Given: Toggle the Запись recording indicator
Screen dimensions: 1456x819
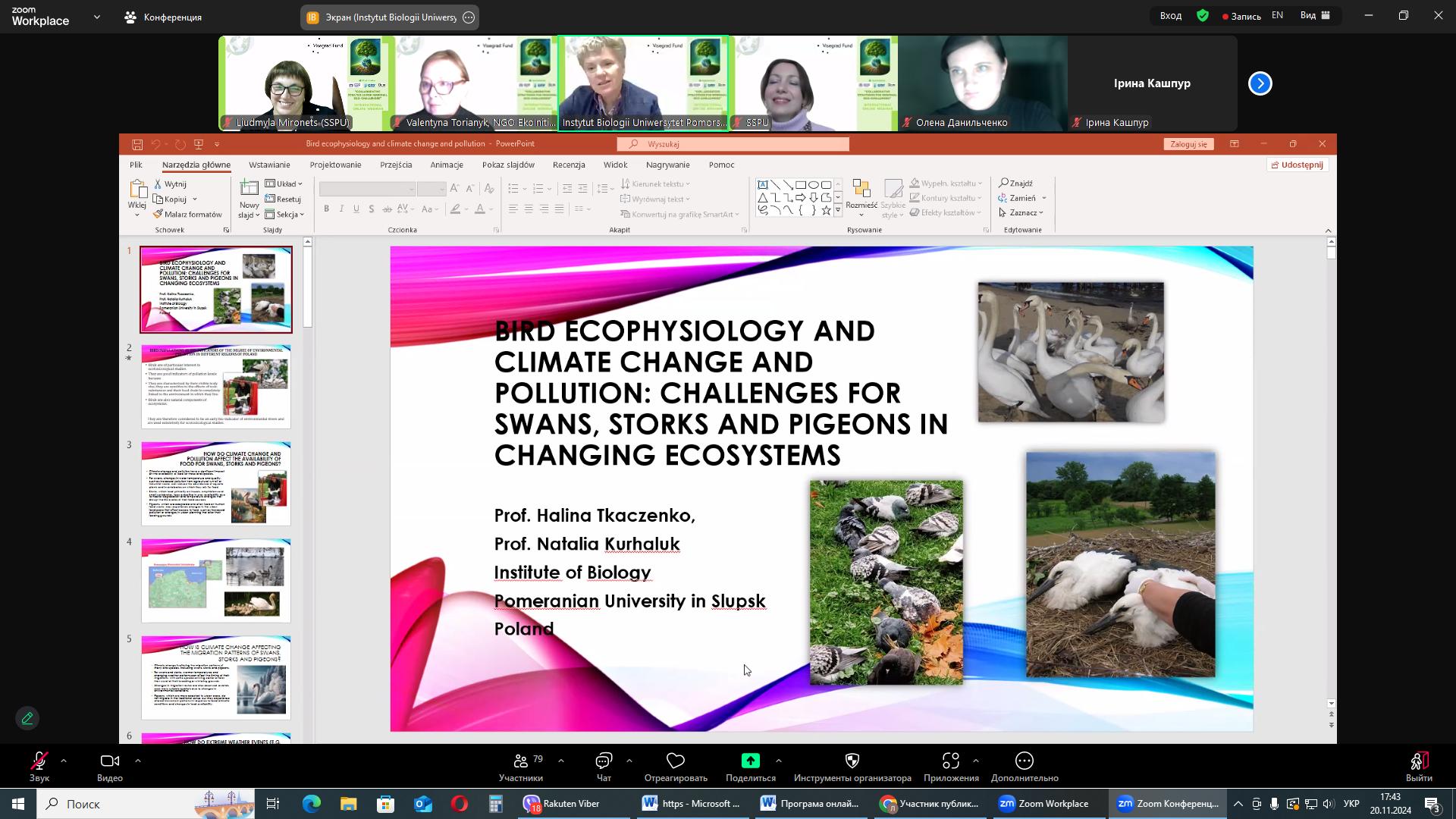Looking at the screenshot, I should [1241, 16].
